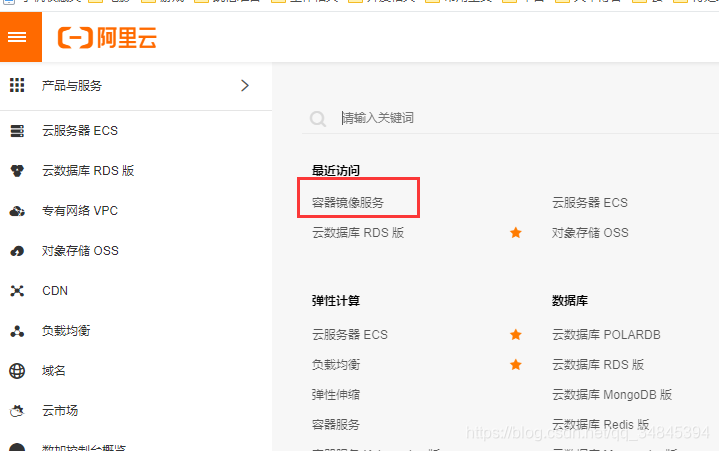Click the globe domain icon in sidebar
This screenshot has width=719, height=451.
tap(17, 371)
